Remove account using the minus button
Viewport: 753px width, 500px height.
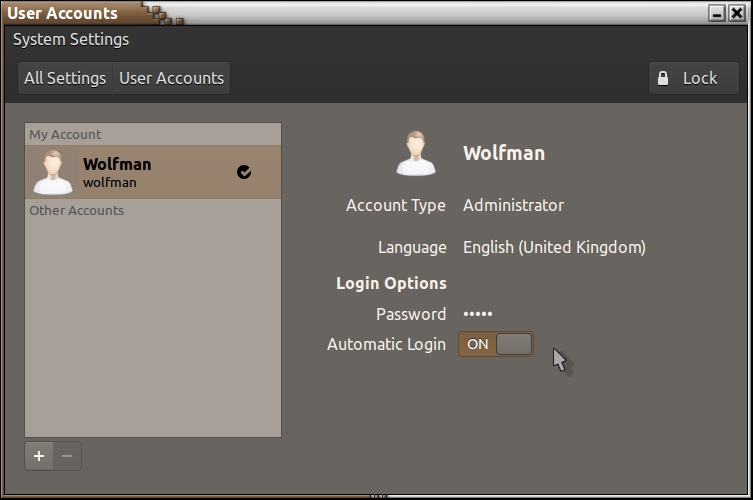67,456
